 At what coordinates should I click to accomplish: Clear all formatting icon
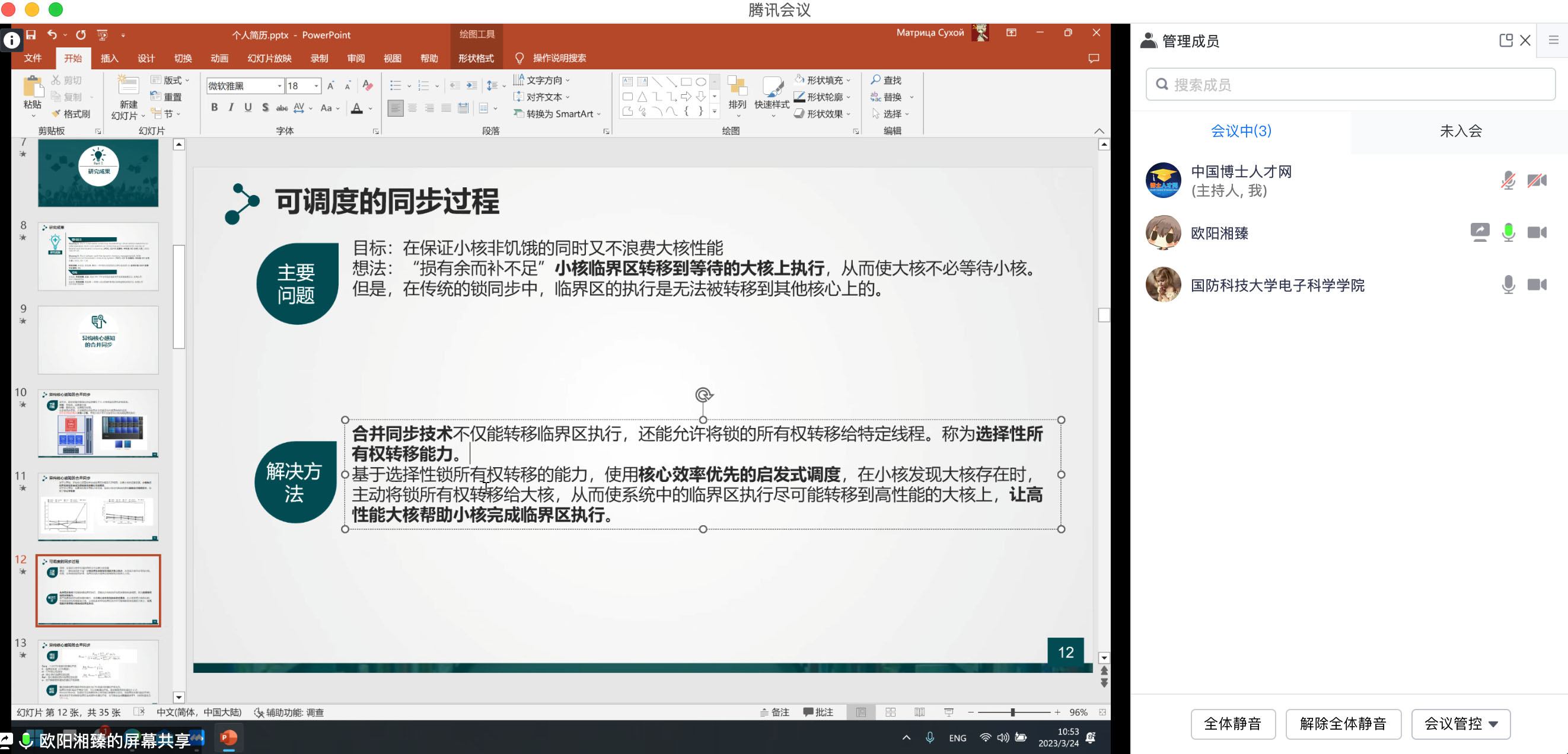368,86
